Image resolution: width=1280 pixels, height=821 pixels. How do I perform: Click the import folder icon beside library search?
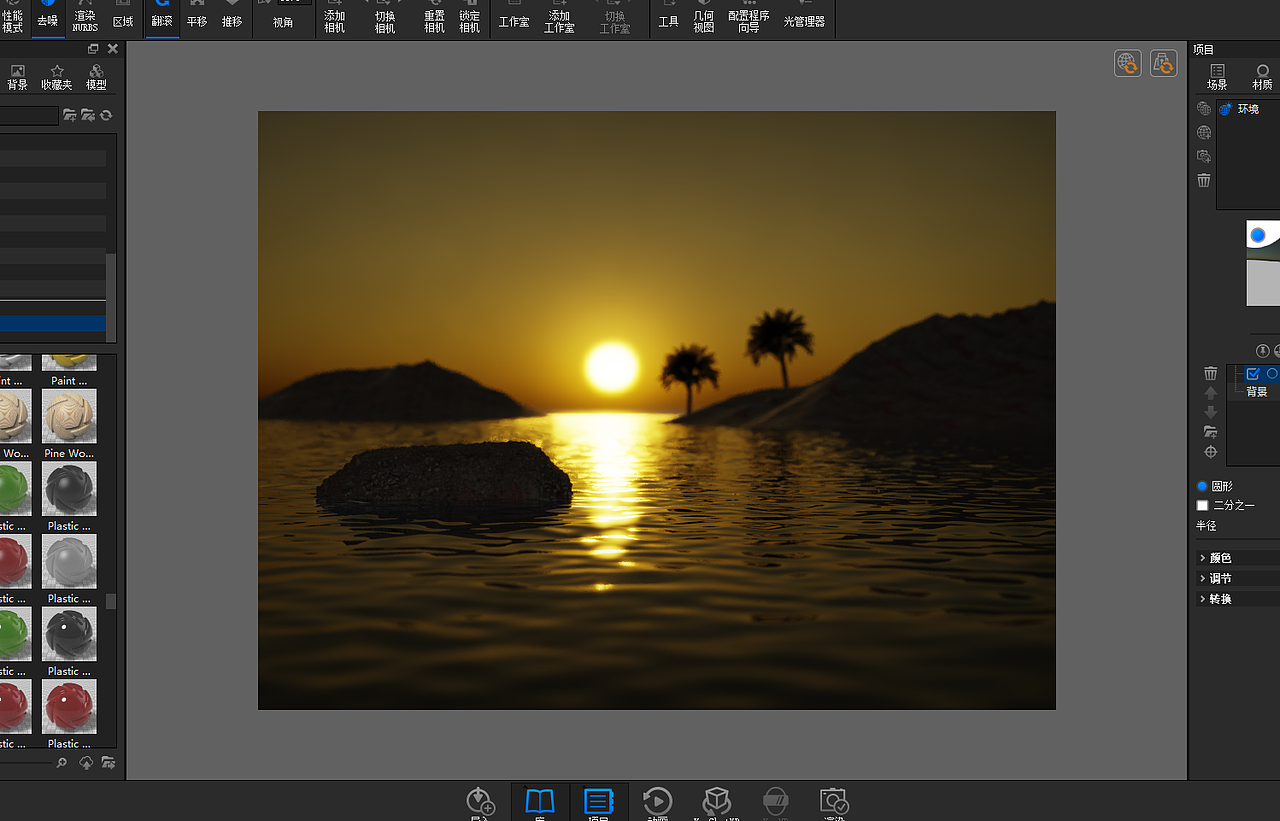click(x=88, y=116)
